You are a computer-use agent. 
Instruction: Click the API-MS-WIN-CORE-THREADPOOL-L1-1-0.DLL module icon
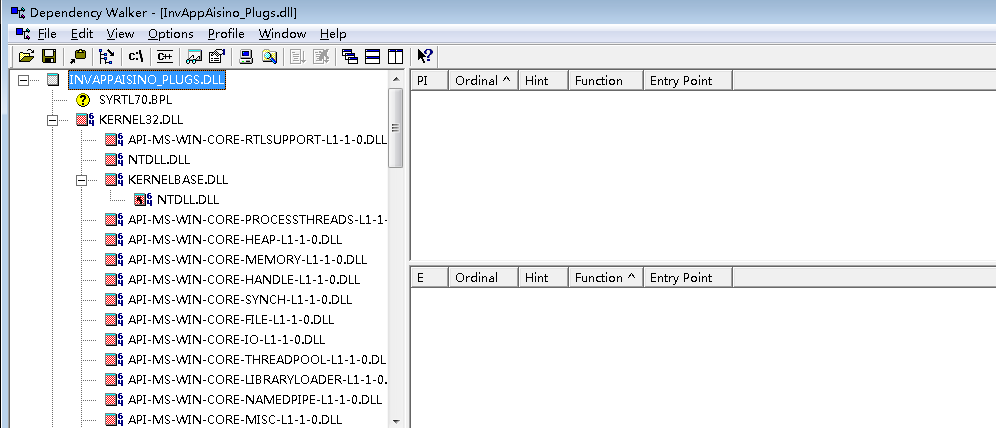[x=114, y=359]
